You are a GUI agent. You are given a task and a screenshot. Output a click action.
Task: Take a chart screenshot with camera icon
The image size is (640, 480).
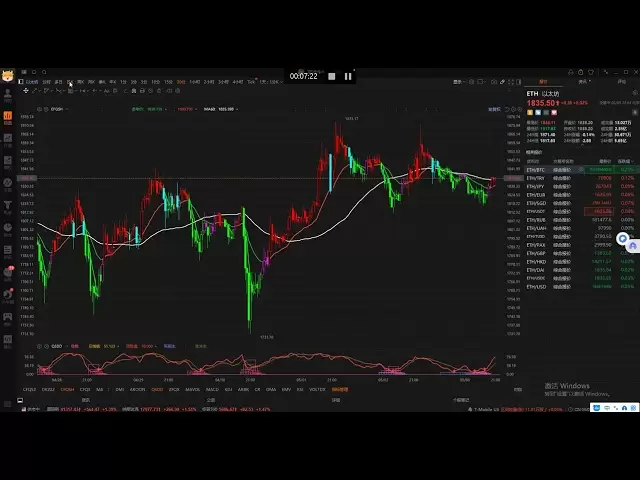coord(494,82)
